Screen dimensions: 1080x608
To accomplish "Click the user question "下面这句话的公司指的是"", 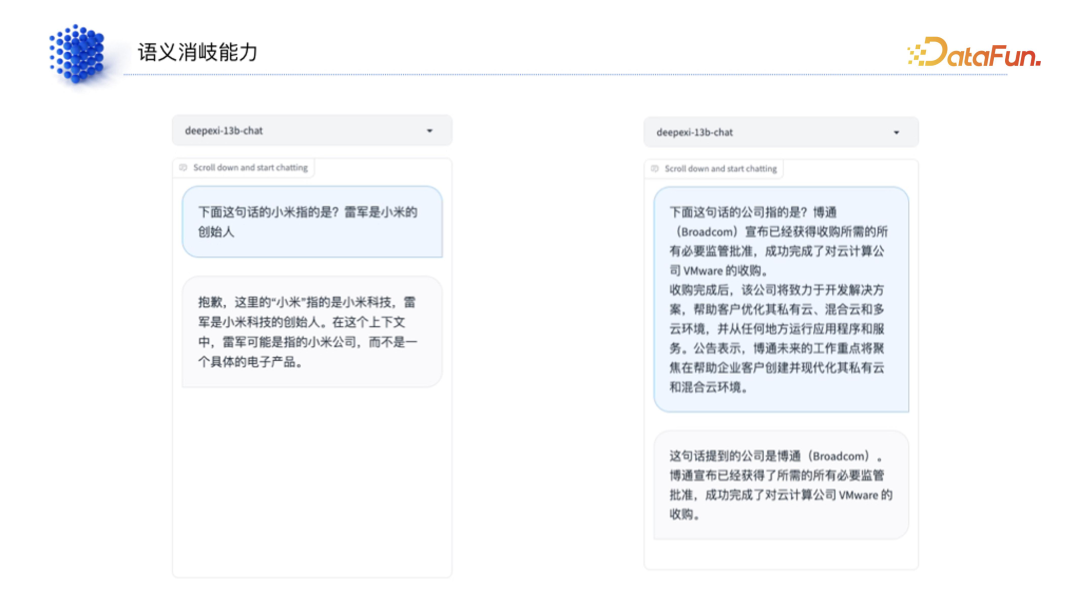I will point(780,298).
